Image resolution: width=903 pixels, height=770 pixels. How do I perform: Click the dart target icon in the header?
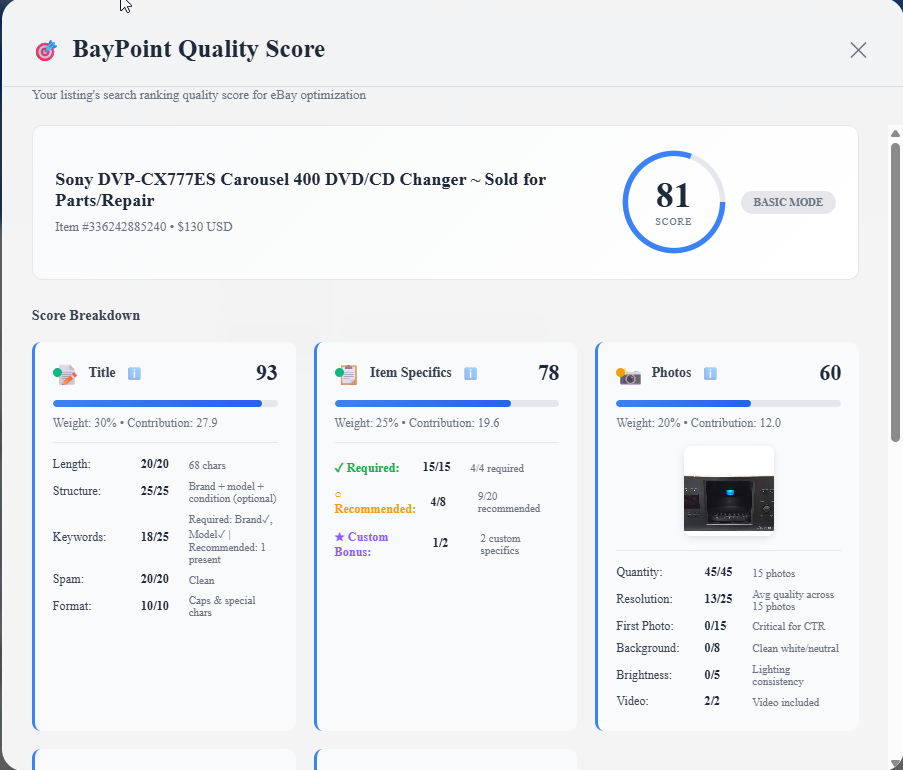(x=45, y=49)
